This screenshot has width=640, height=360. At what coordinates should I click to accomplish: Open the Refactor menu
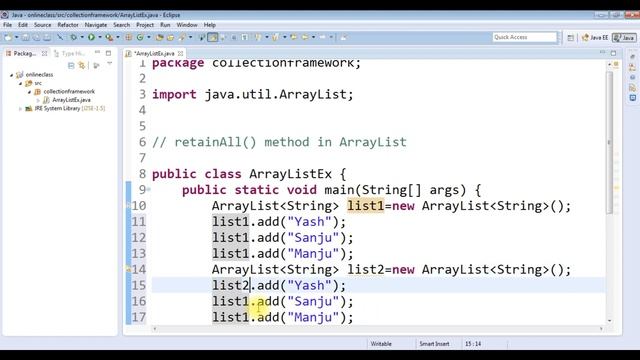point(68,25)
